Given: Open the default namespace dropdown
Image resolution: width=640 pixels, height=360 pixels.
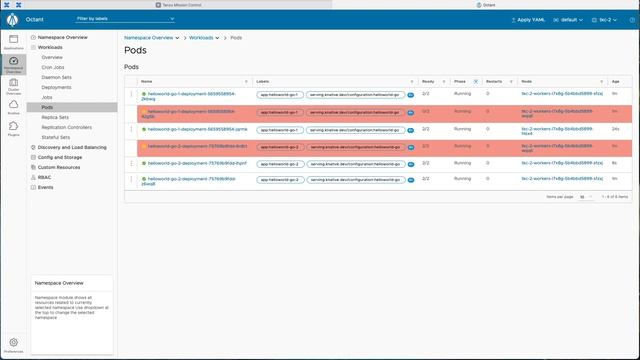Looking at the screenshot, I should point(568,20).
